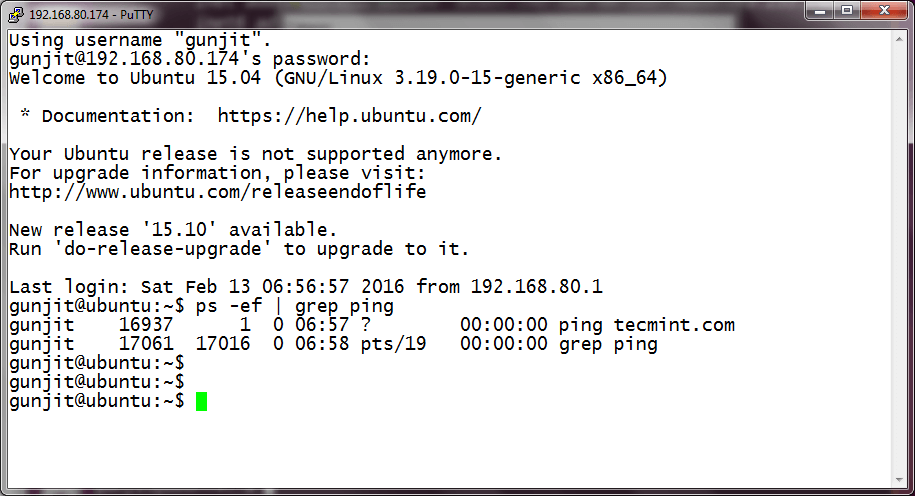Click the 'ping tecmint.com' process entry
The height and width of the screenshot is (496, 915).
point(646,325)
